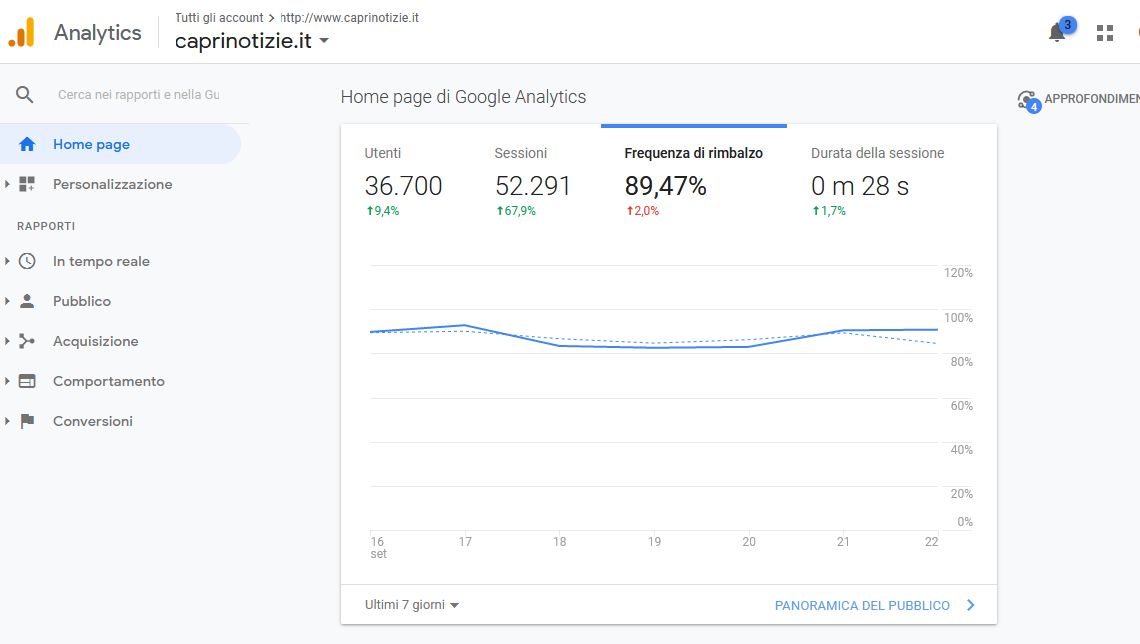Open the apps grid icon
This screenshot has width=1140, height=644.
coord(1104,33)
